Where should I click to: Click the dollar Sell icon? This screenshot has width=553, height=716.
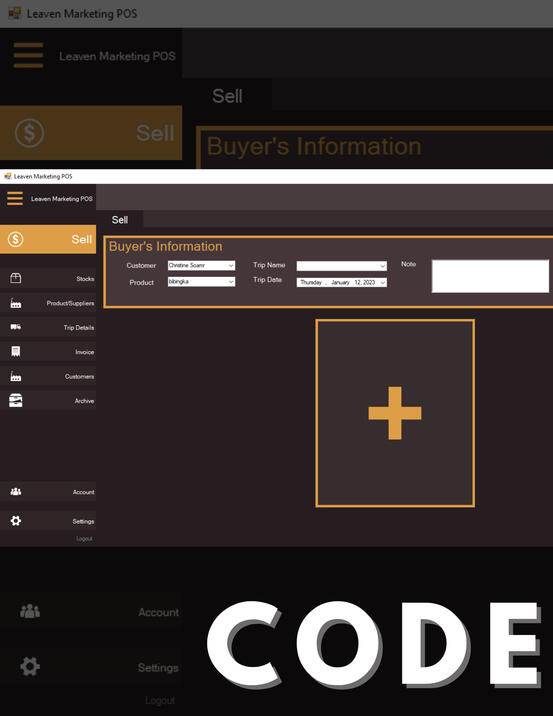click(x=16, y=239)
